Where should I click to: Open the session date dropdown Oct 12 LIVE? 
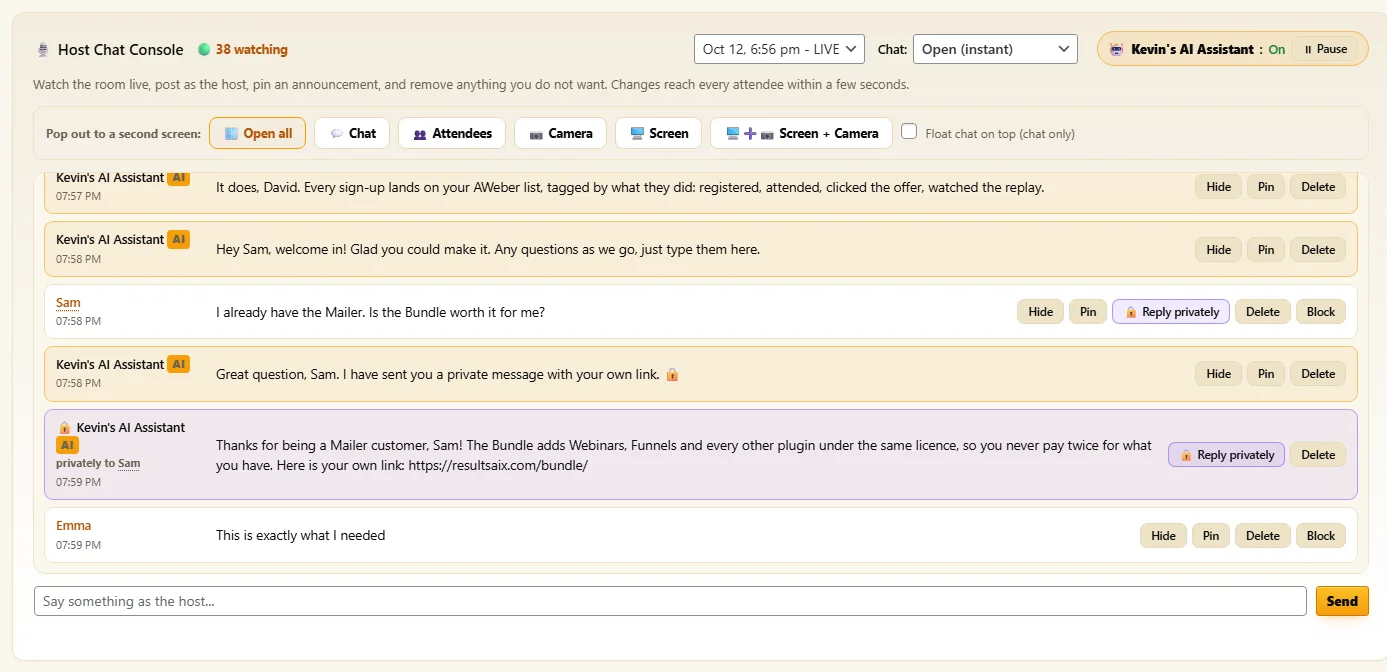tap(779, 49)
